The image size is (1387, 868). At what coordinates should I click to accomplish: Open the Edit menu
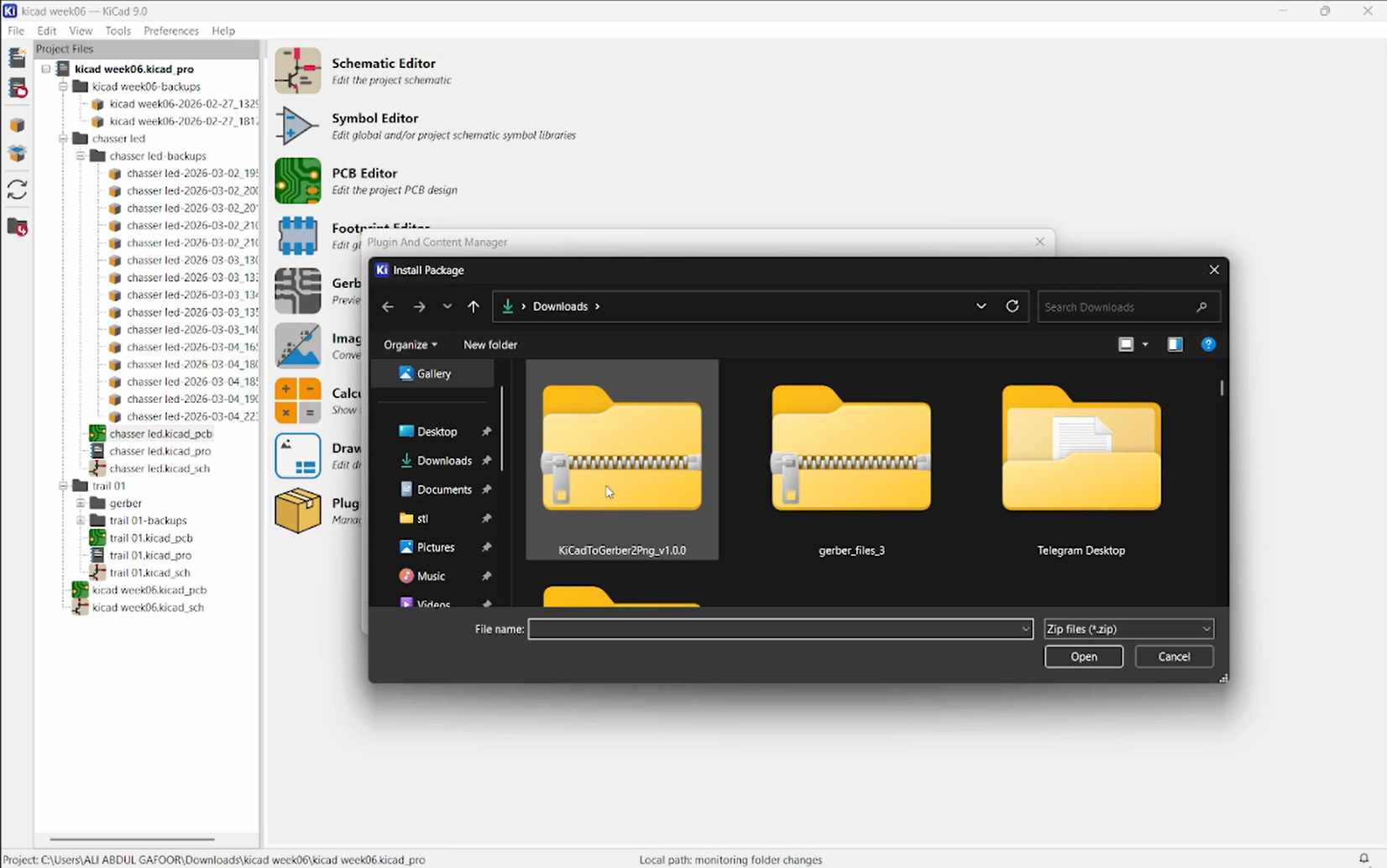point(47,31)
